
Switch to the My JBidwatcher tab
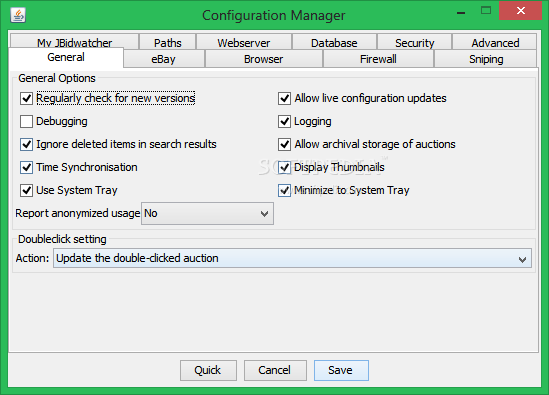point(74,42)
